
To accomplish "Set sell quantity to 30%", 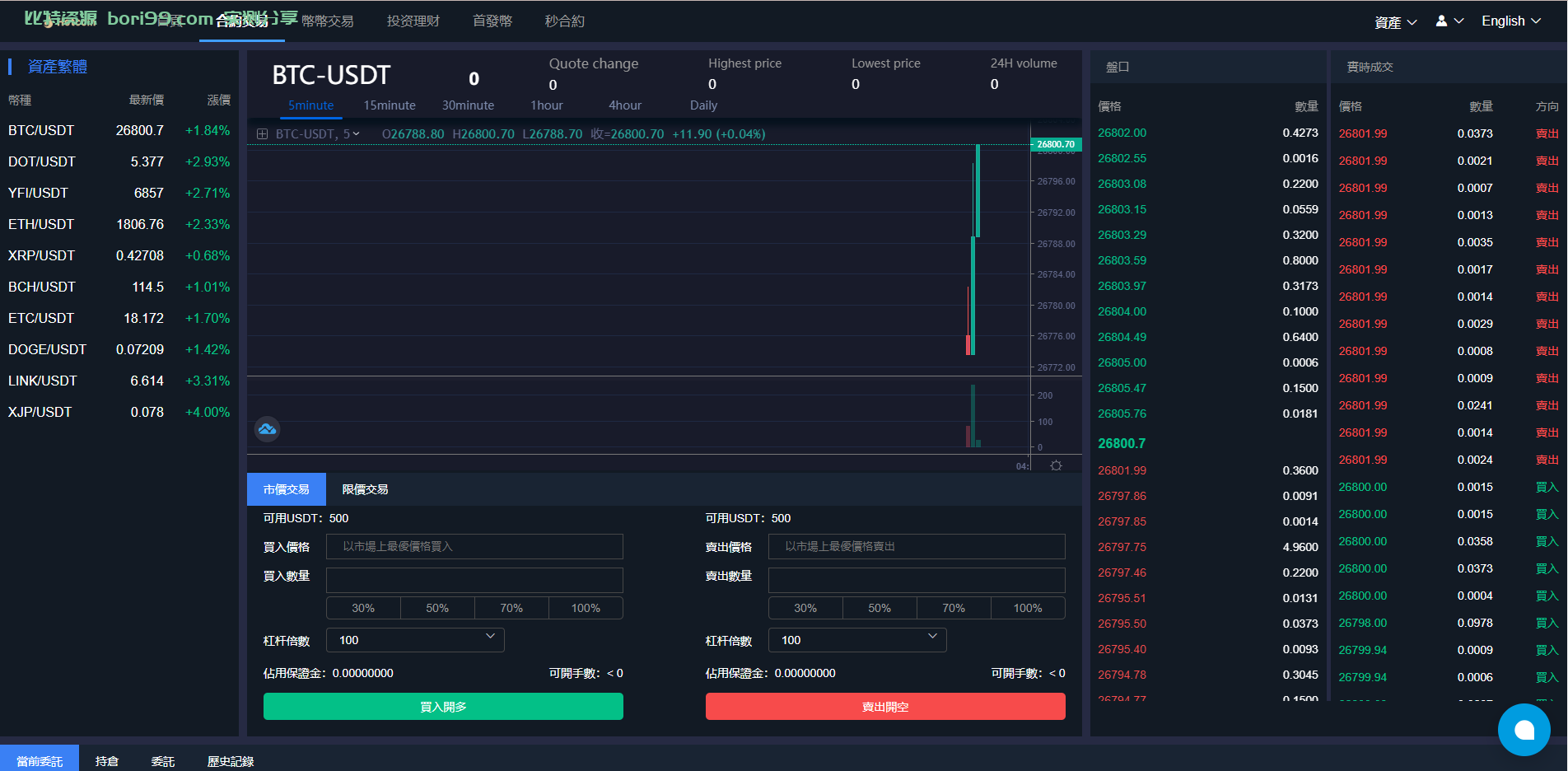I will [x=805, y=608].
